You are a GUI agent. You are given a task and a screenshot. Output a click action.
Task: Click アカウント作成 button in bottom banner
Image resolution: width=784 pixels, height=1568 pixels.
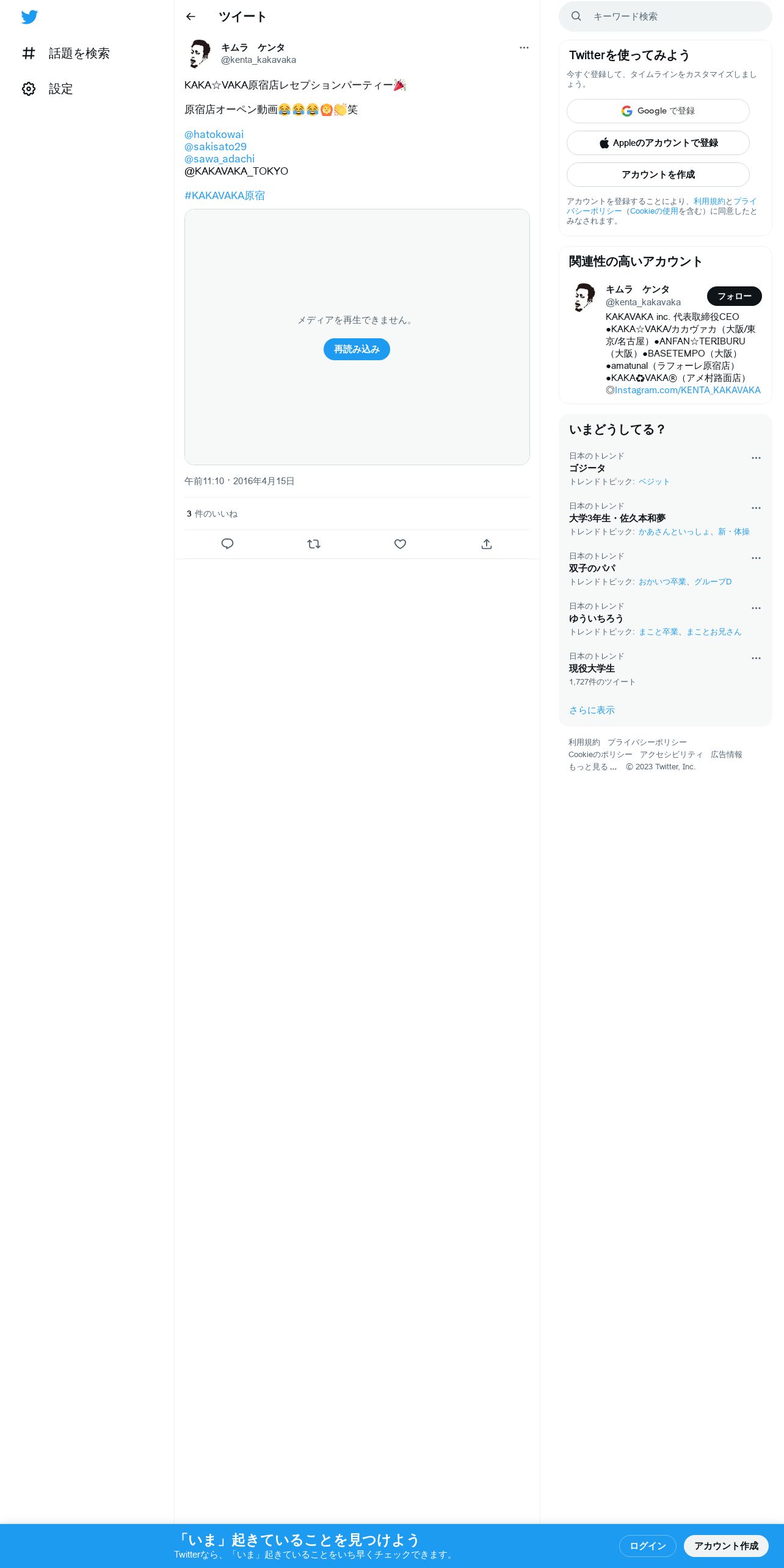tap(726, 1546)
